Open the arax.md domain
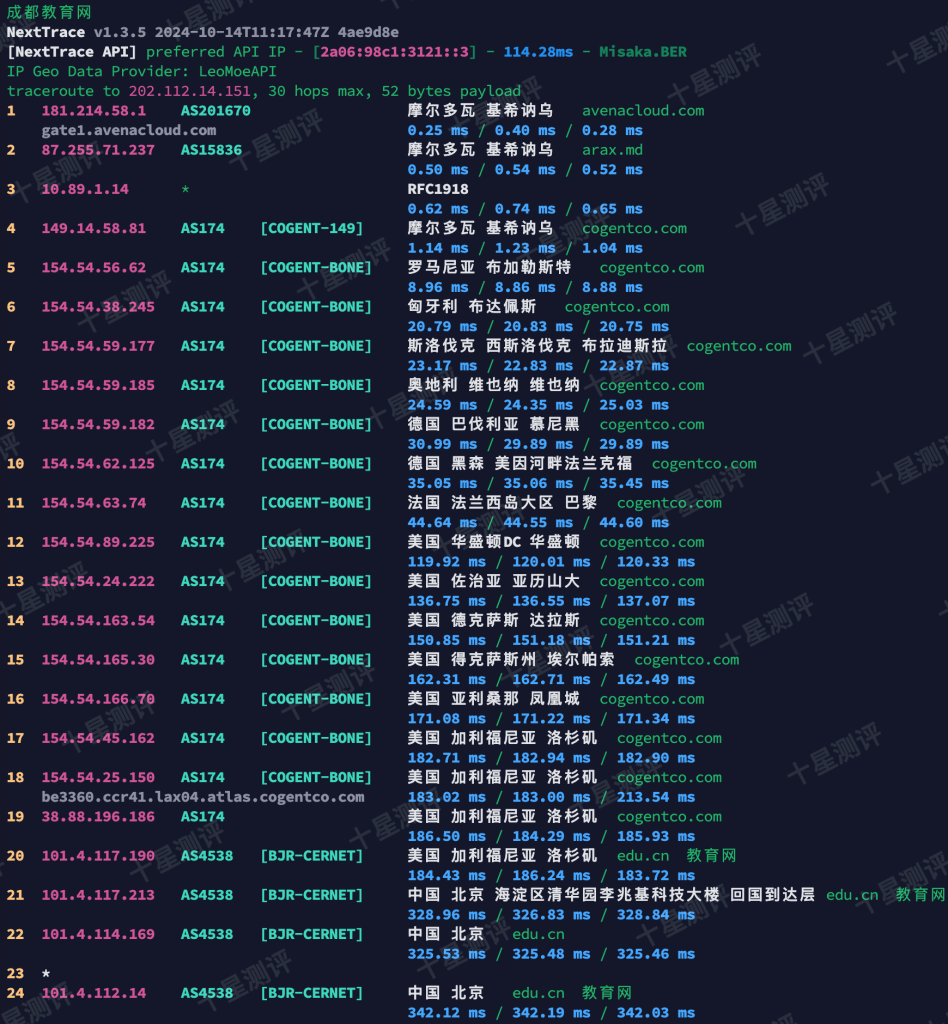 pos(612,150)
